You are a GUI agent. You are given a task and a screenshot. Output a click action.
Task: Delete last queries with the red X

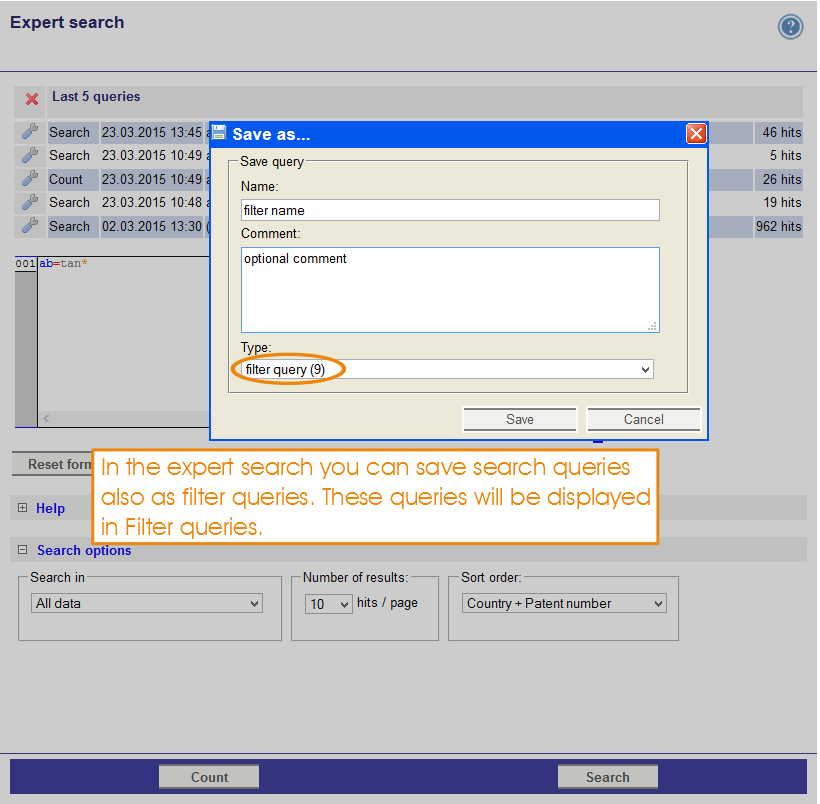pos(32,99)
